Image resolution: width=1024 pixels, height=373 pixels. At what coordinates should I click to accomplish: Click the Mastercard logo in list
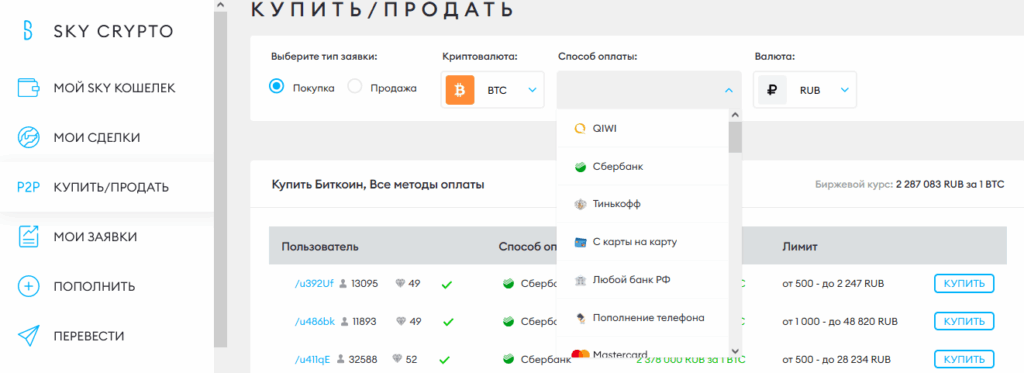point(580,355)
